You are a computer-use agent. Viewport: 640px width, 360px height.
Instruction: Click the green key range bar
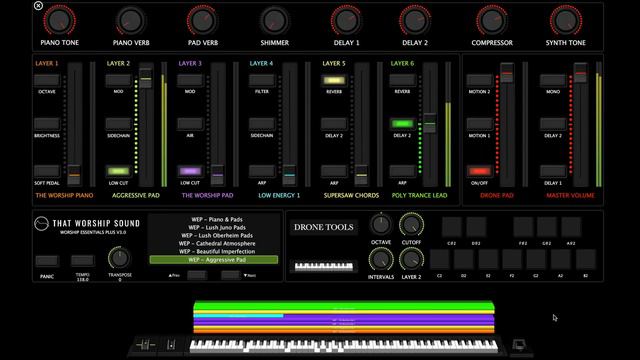tap(344, 305)
